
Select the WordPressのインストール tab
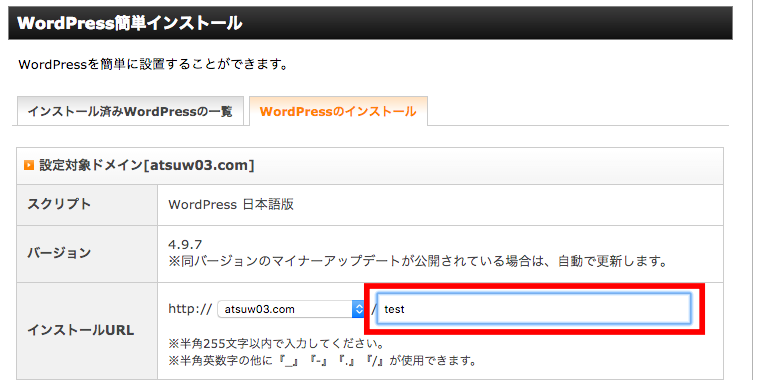click(x=338, y=111)
